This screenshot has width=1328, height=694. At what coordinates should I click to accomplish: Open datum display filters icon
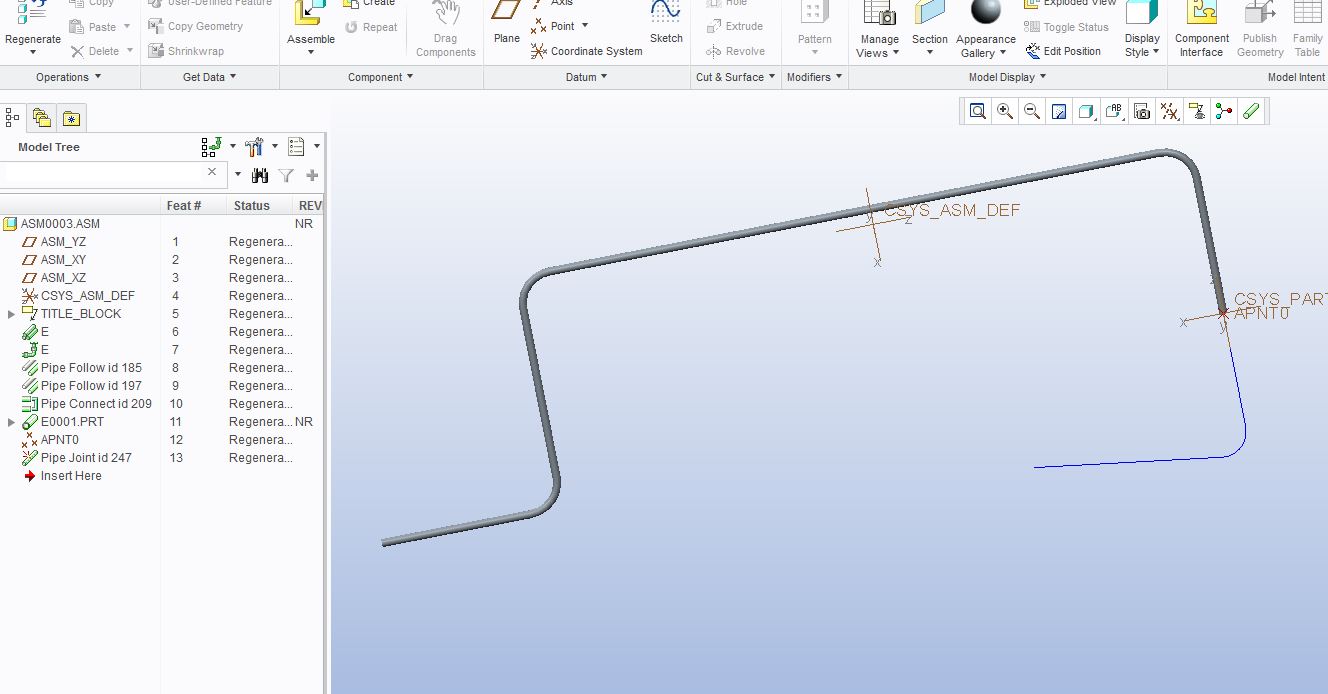(1169, 112)
